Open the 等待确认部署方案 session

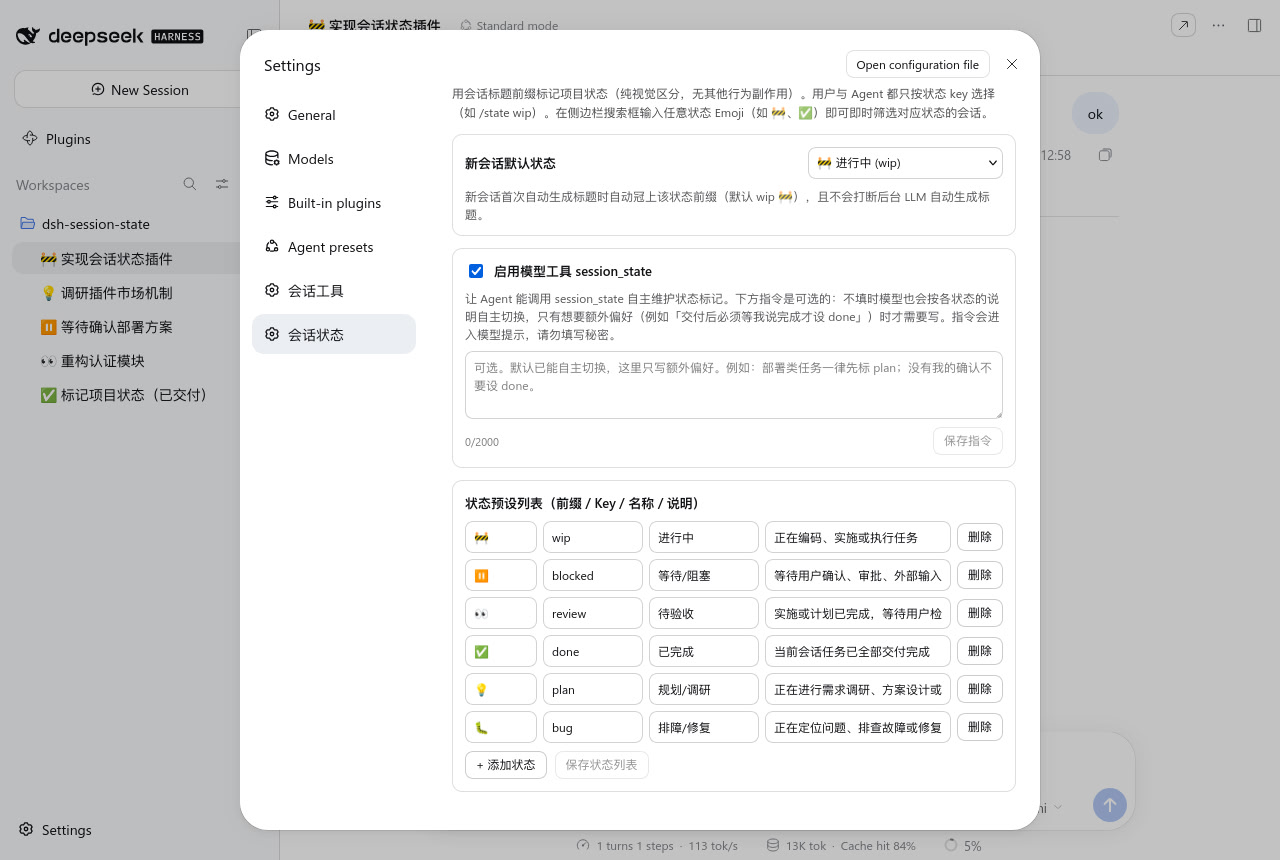coord(126,327)
